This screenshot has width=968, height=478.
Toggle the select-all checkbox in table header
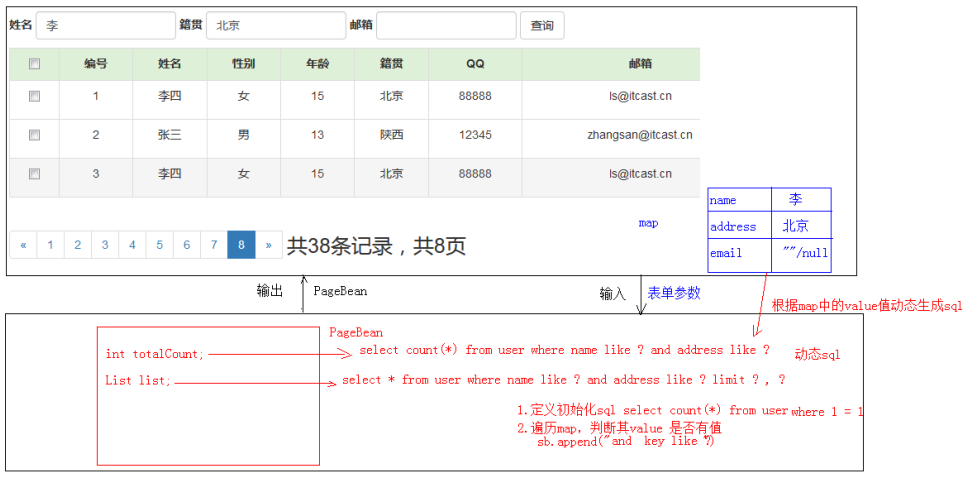click(x=35, y=64)
